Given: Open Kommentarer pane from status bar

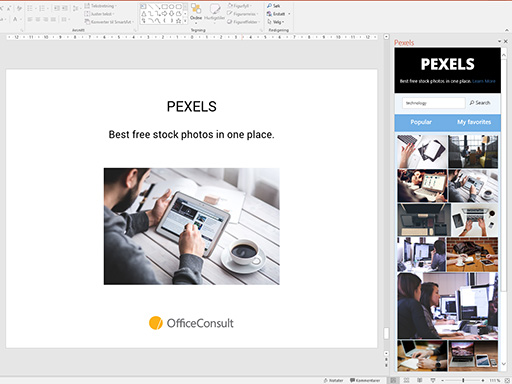Looking at the screenshot, I should tap(365, 380).
